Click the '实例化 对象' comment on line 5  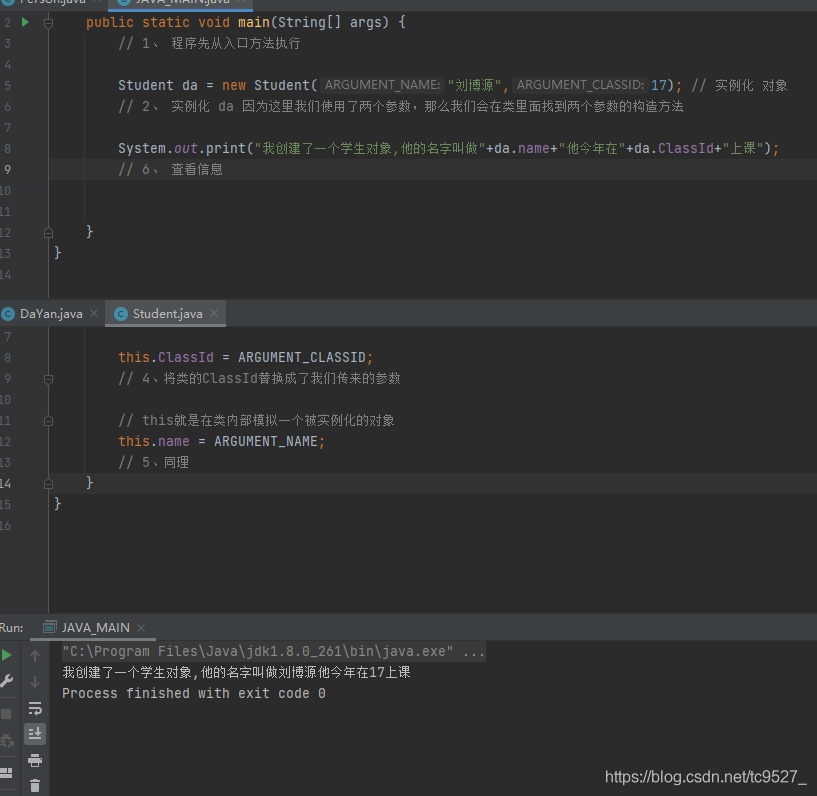(739, 85)
